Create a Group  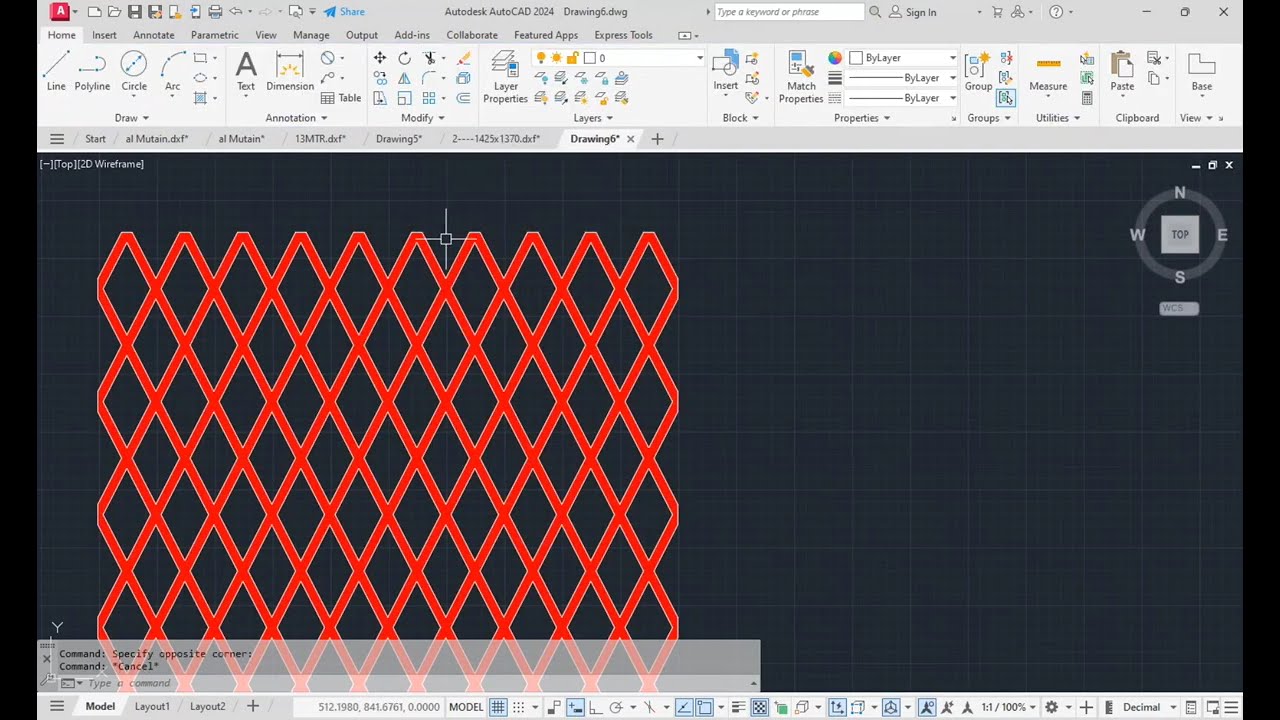978,71
